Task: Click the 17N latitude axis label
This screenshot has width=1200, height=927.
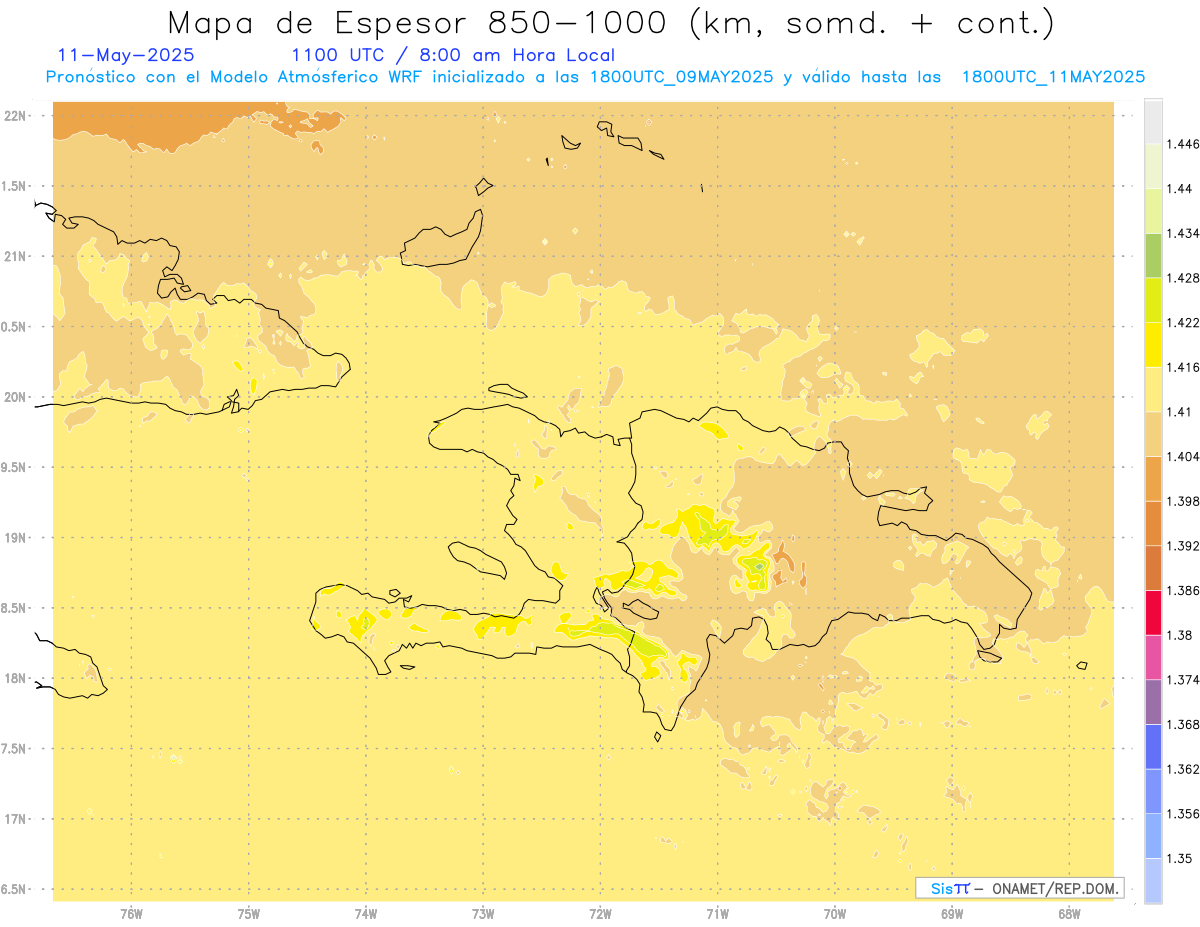Action: pos(16,819)
